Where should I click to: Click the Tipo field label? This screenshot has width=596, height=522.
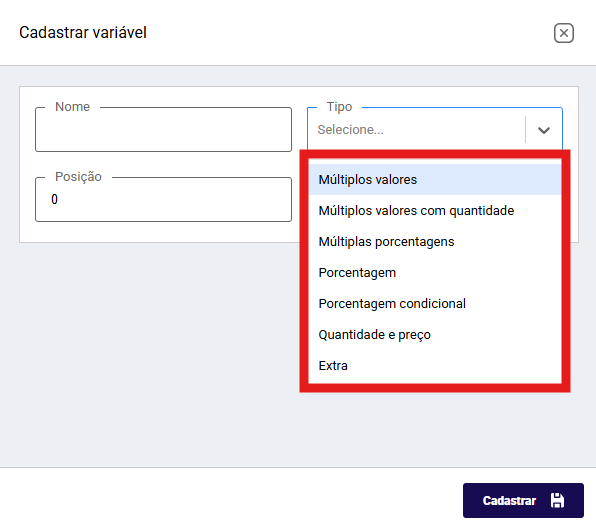pos(339,106)
